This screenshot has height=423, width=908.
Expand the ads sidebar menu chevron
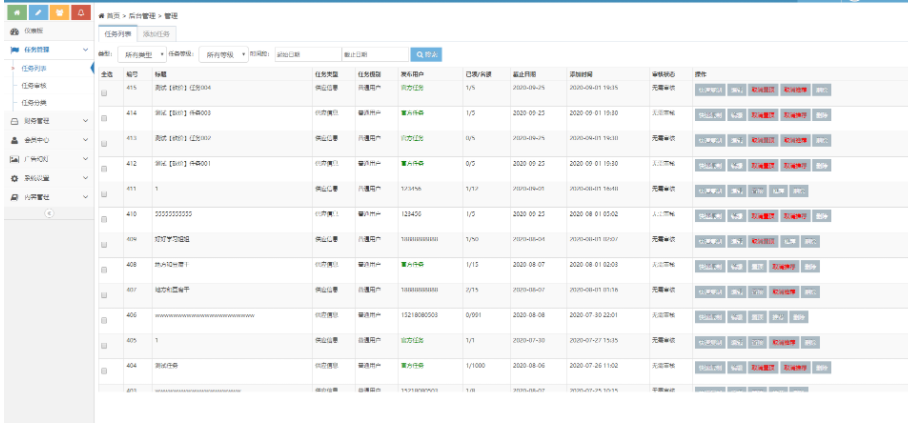pyautogui.click(x=85, y=159)
